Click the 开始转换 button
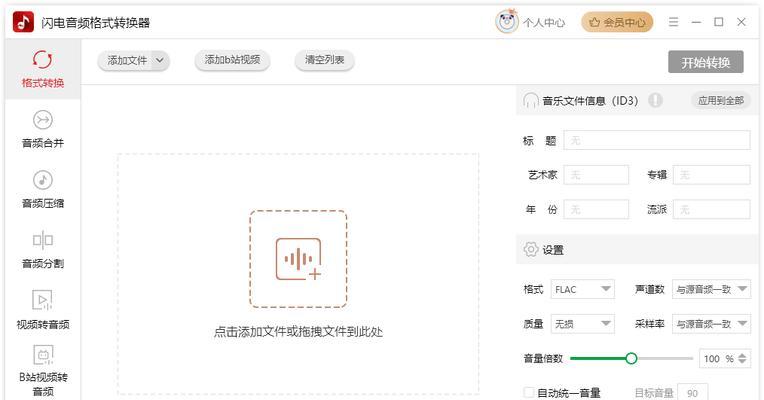Image resolution: width=764 pixels, height=400 pixels. point(706,62)
